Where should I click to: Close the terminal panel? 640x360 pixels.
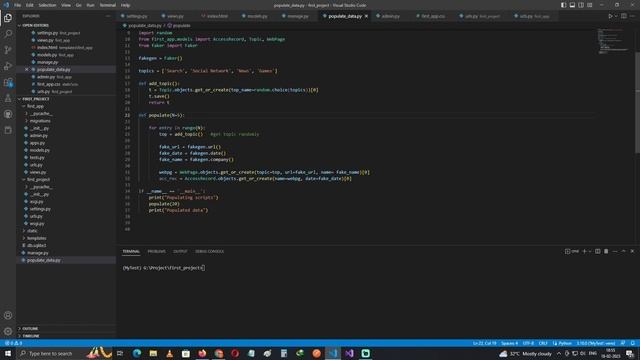coord(632,251)
